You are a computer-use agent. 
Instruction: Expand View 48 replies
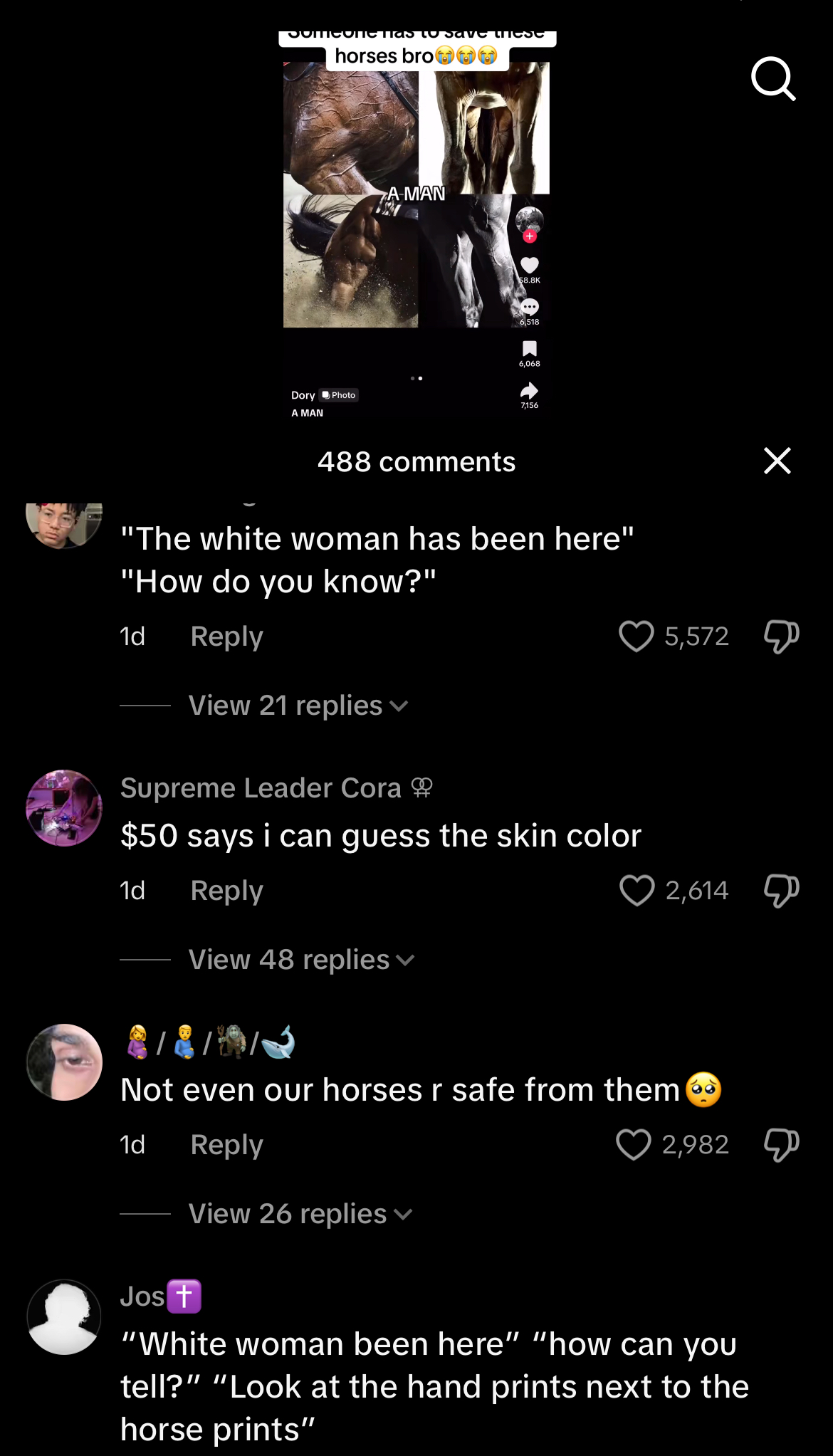[x=301, y=960]
